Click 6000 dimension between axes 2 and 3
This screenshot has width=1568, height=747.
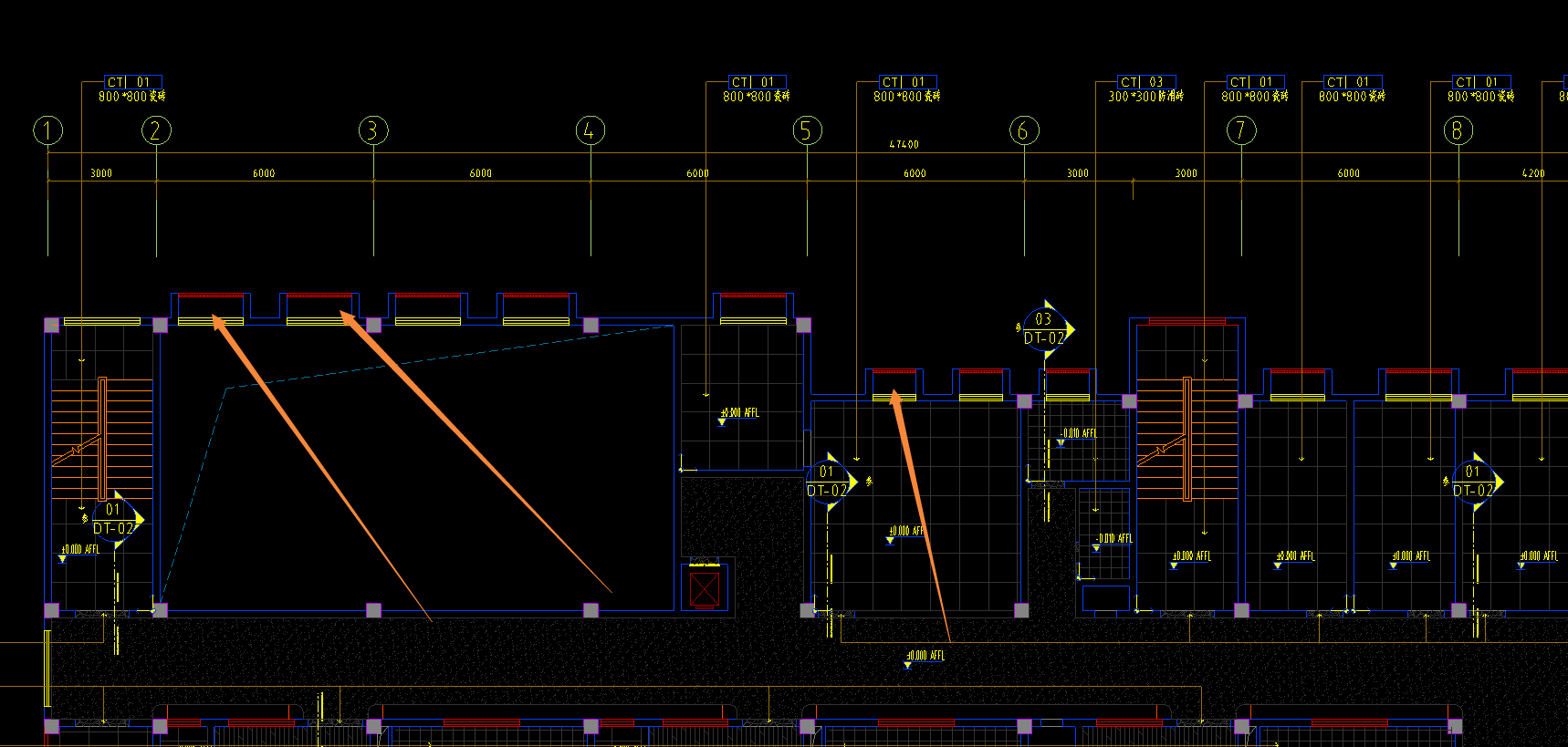pyautogui.click(x=264, y=173)
